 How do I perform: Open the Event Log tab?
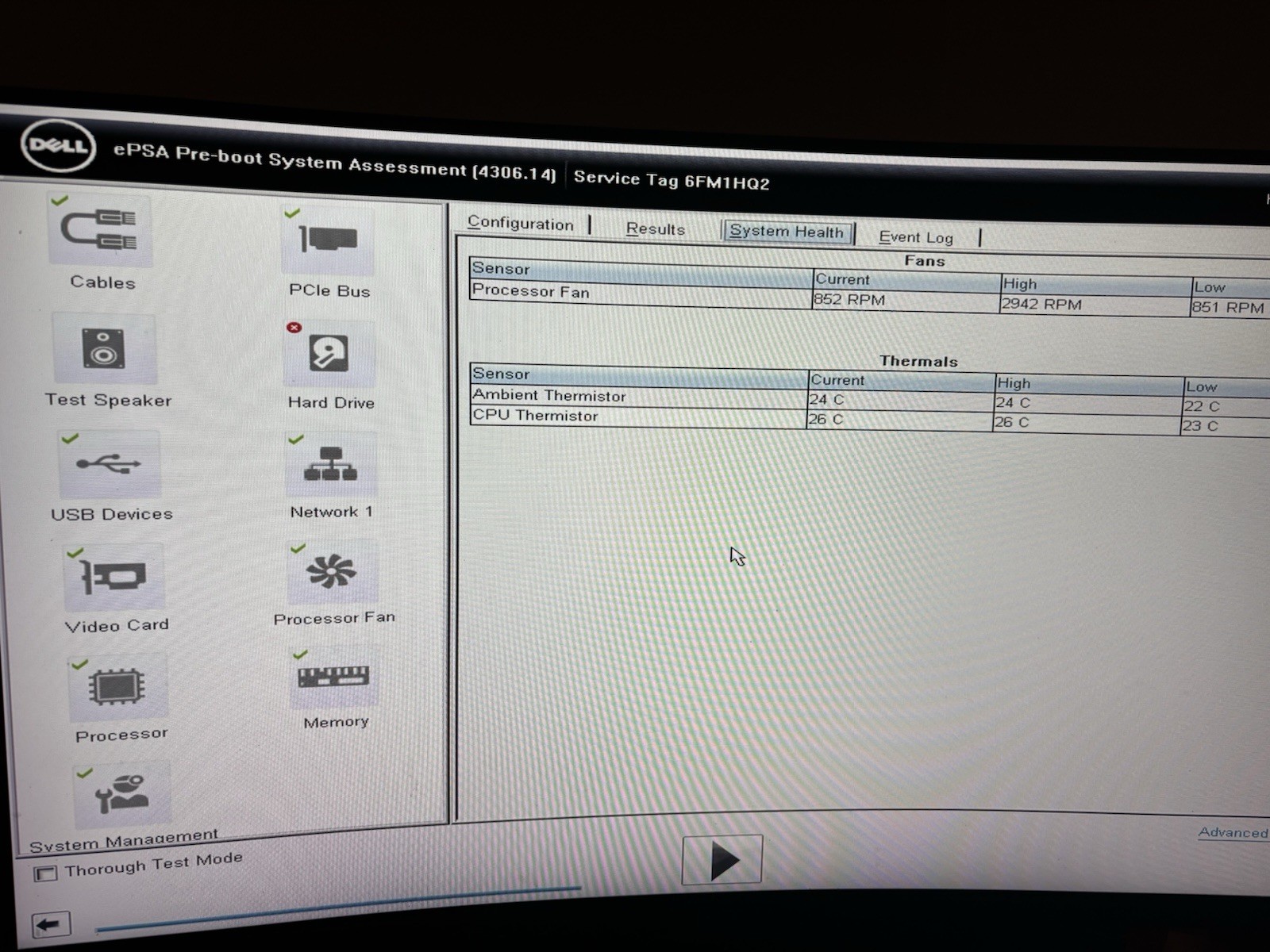tap(916, 237)
